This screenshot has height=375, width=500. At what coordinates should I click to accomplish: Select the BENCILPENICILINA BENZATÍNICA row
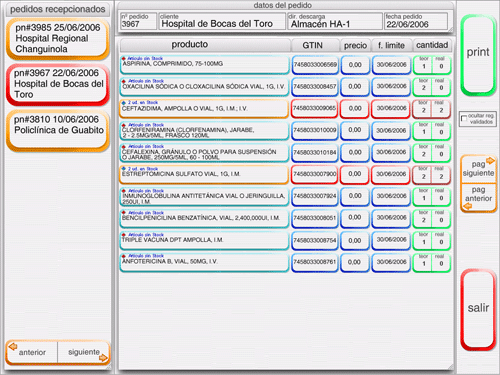tap(204, 218)
